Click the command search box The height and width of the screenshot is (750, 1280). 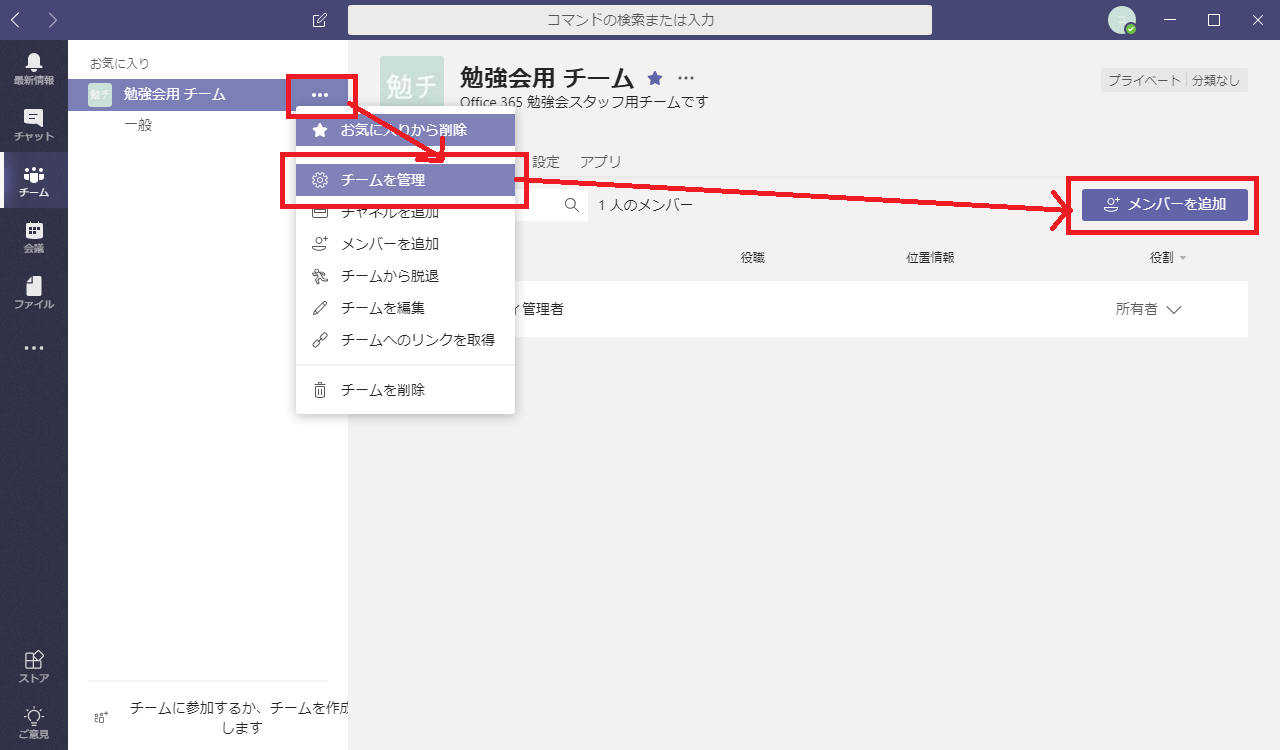pos(640,20)
